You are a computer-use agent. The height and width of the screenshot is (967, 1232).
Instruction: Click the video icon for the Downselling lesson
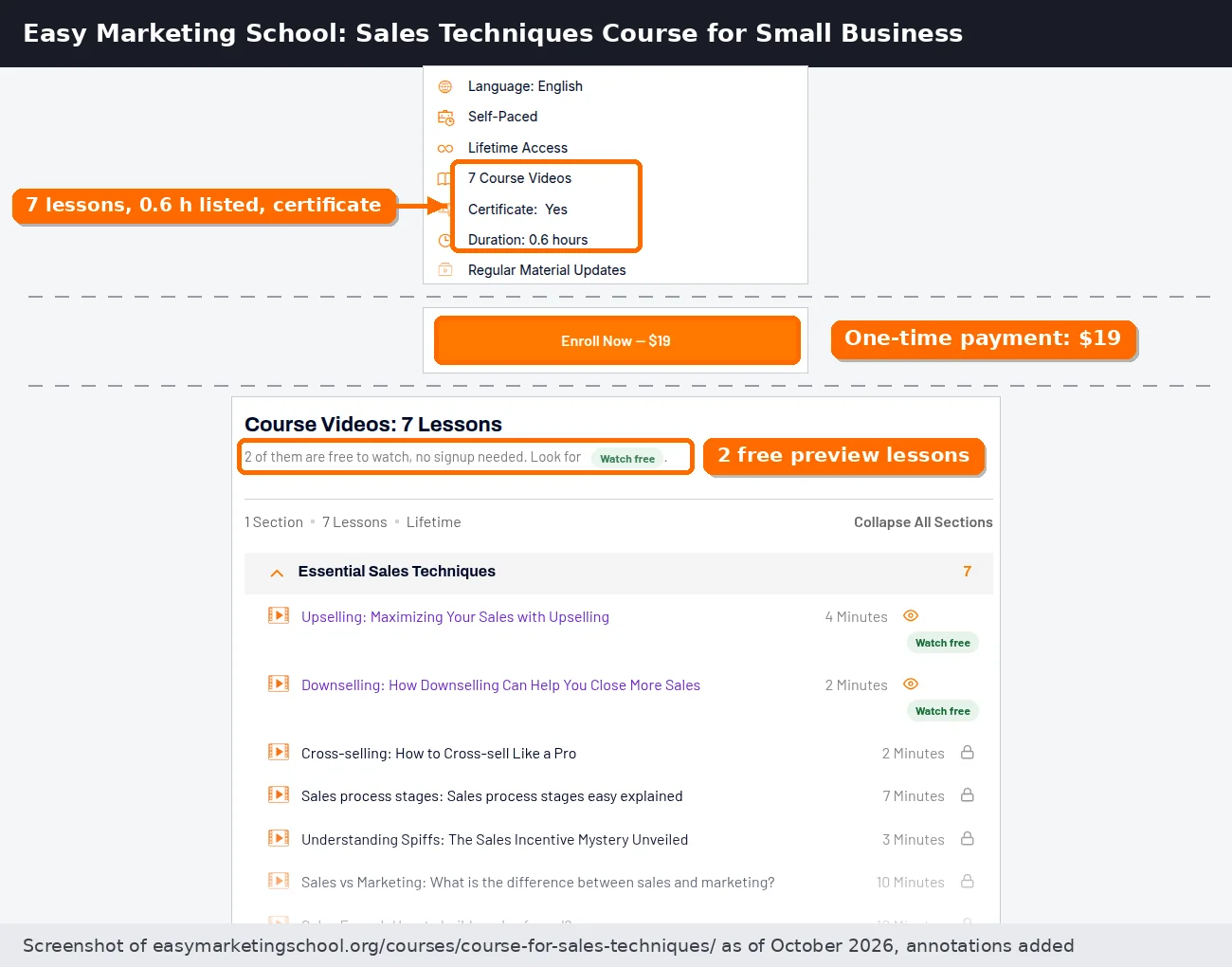(x=279, y=684)
